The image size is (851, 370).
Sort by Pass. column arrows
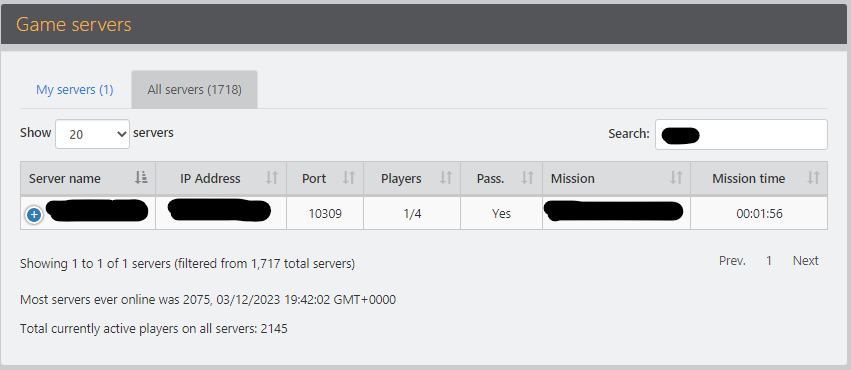coord(528,177)
